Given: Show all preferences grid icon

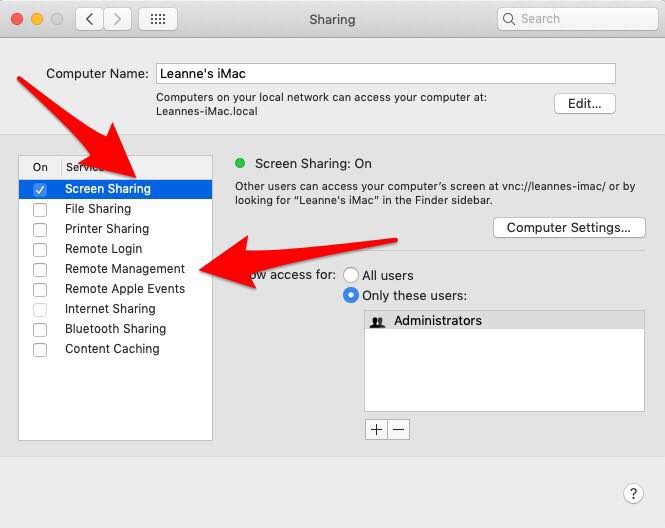Looking at the screenshot, I should pyautogui.click(x=158, y=19).
